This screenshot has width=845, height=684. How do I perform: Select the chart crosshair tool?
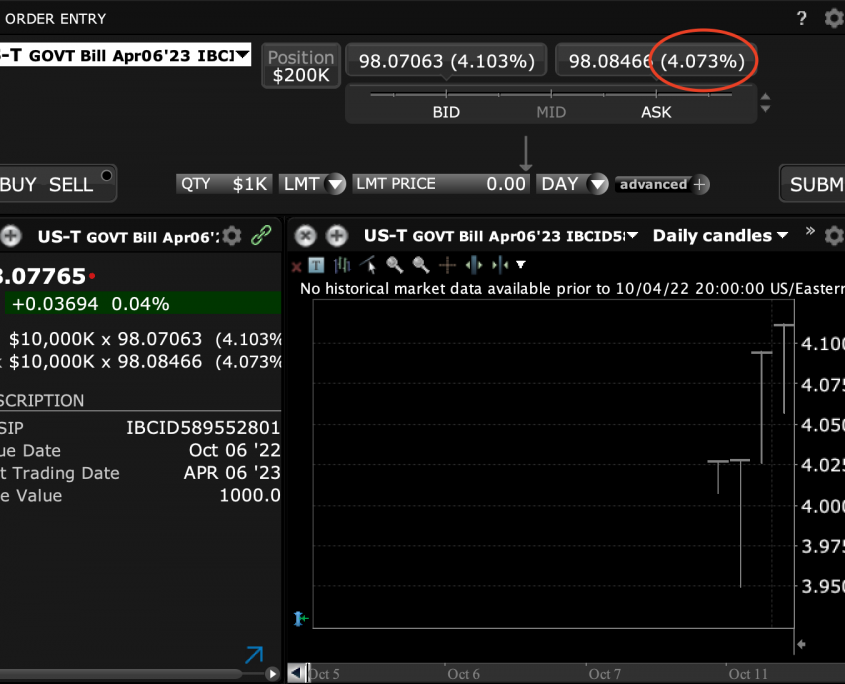pyautogui.click(x=448, y=265)
